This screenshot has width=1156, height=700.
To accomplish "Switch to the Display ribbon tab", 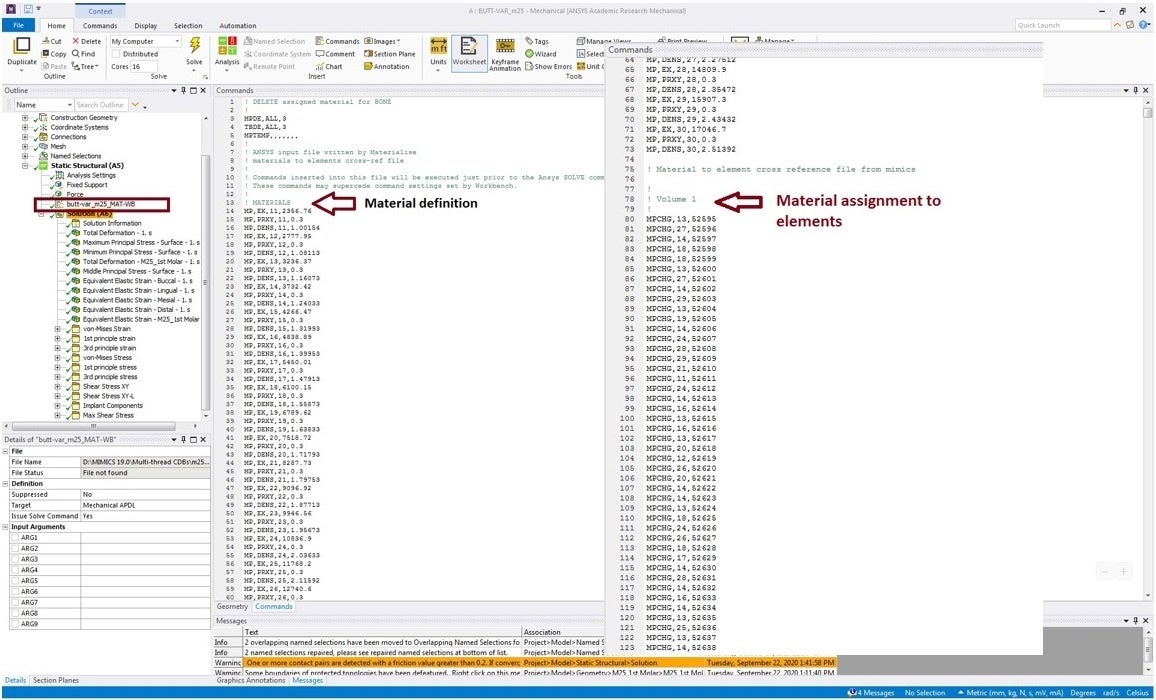I will (145, 26).
